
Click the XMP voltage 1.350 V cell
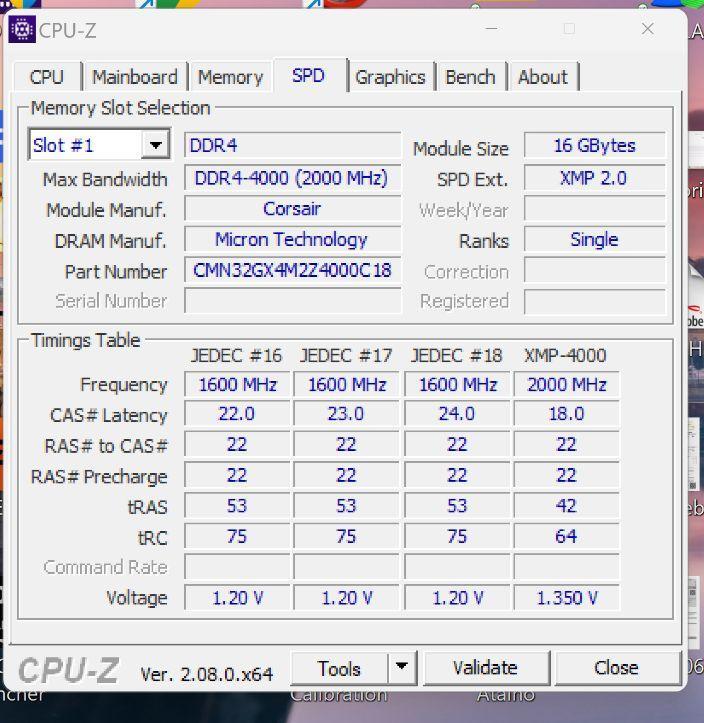click(567, 598)
